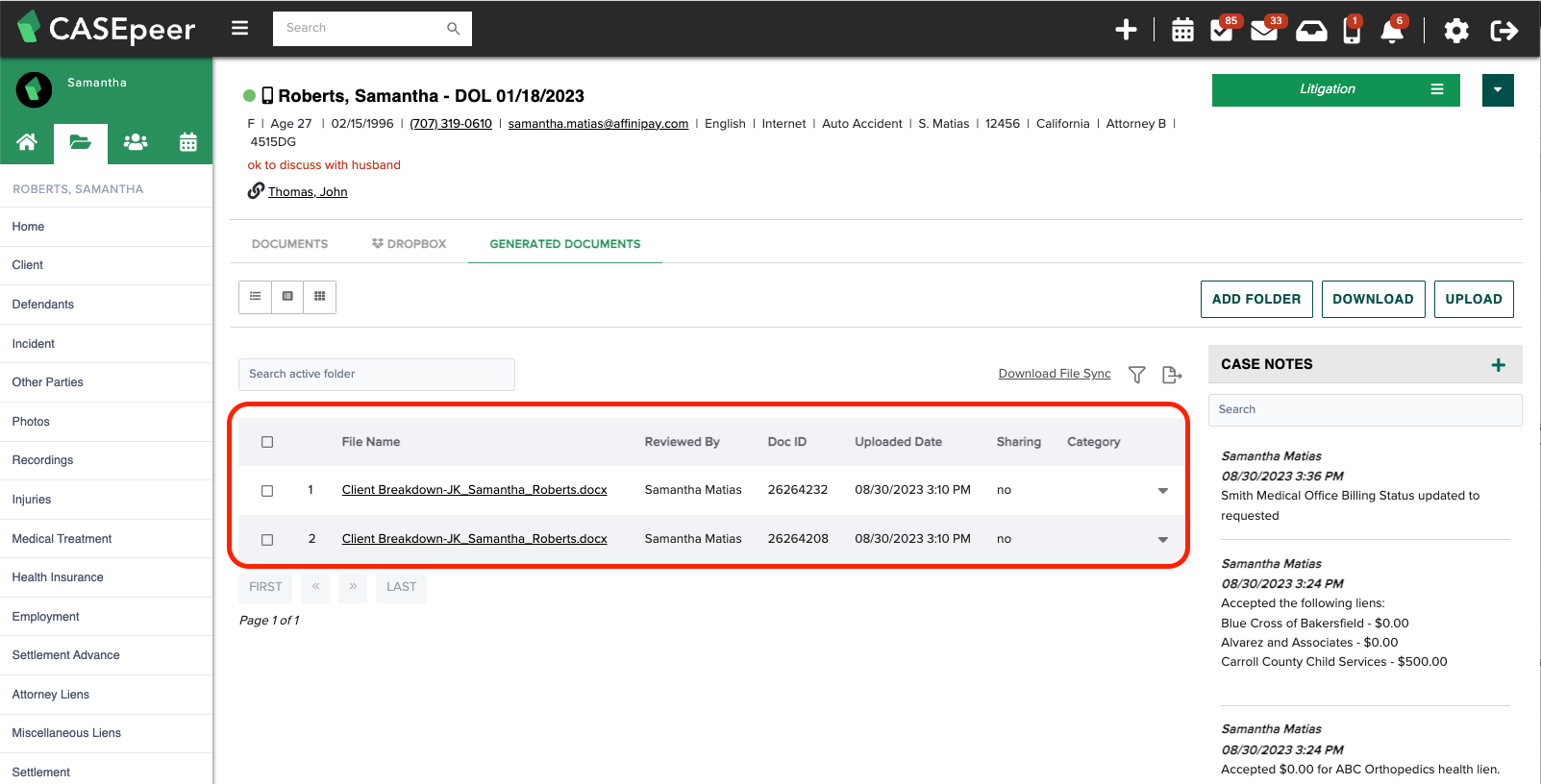
Task: Open the dark caret dropdown beside Litigation
Action: coord(1497,89)
